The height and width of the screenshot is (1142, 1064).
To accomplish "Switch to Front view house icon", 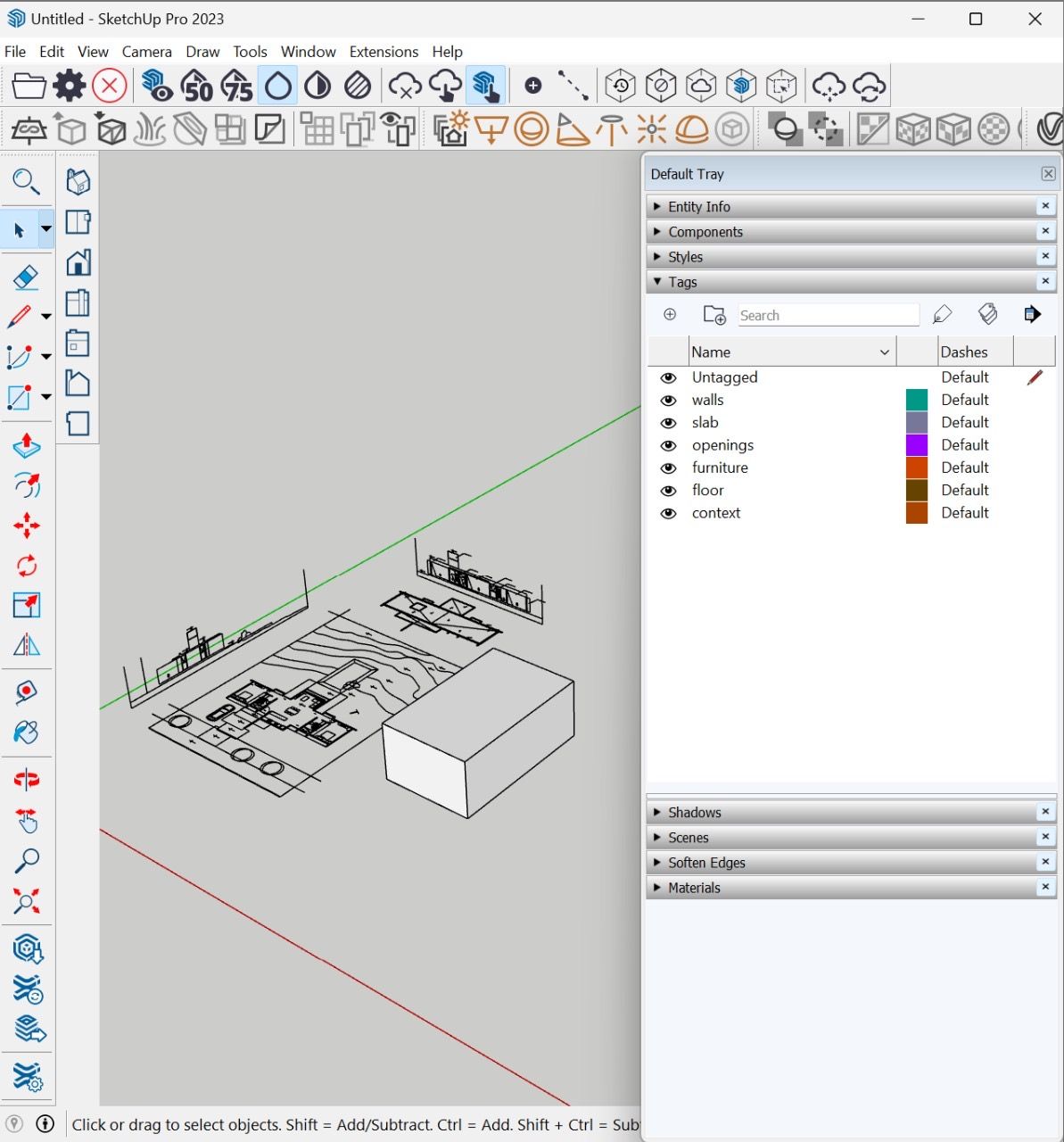I will (x=78, y=262).
